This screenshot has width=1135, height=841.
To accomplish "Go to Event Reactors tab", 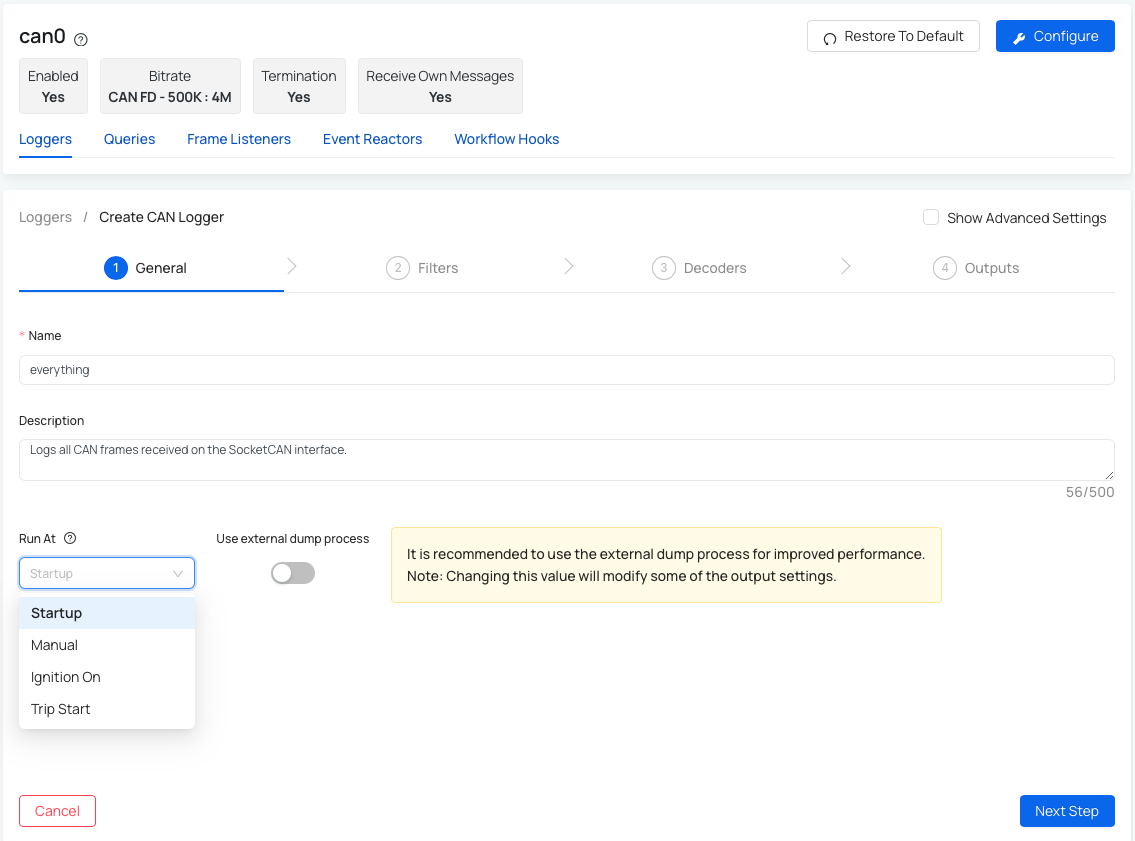I will coord(372,139).
